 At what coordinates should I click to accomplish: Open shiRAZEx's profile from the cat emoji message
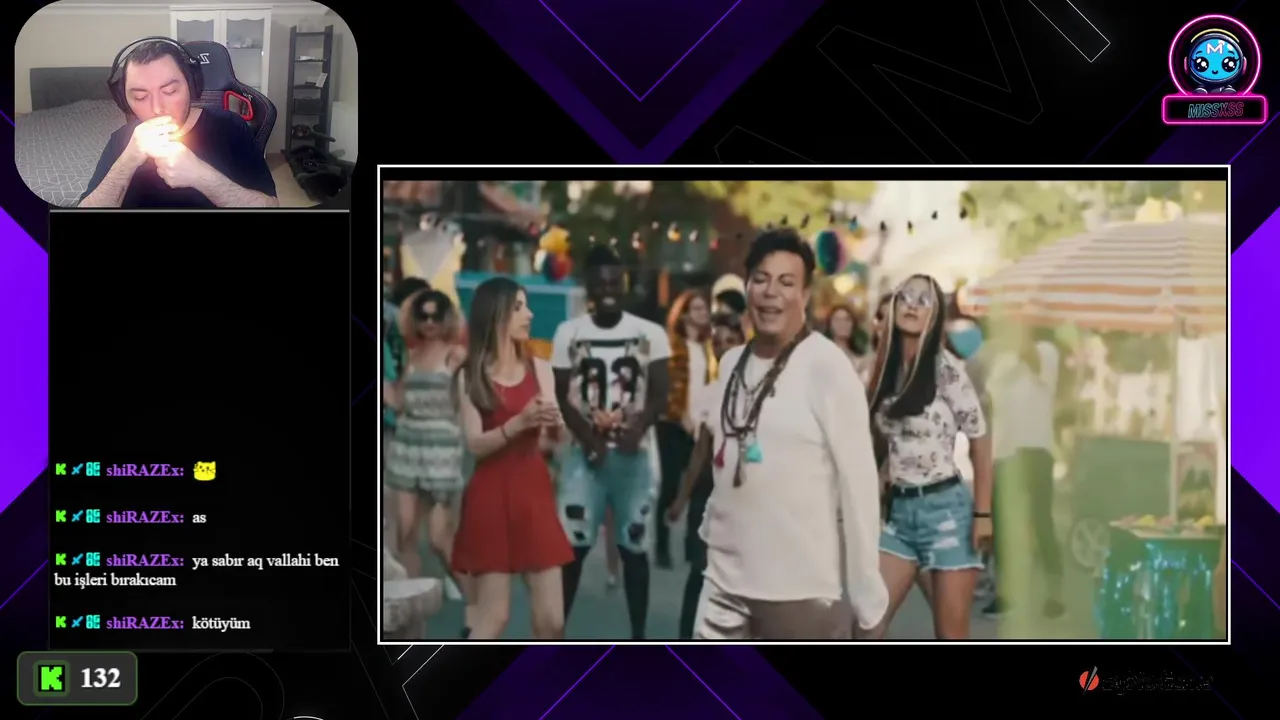point(145,470)
